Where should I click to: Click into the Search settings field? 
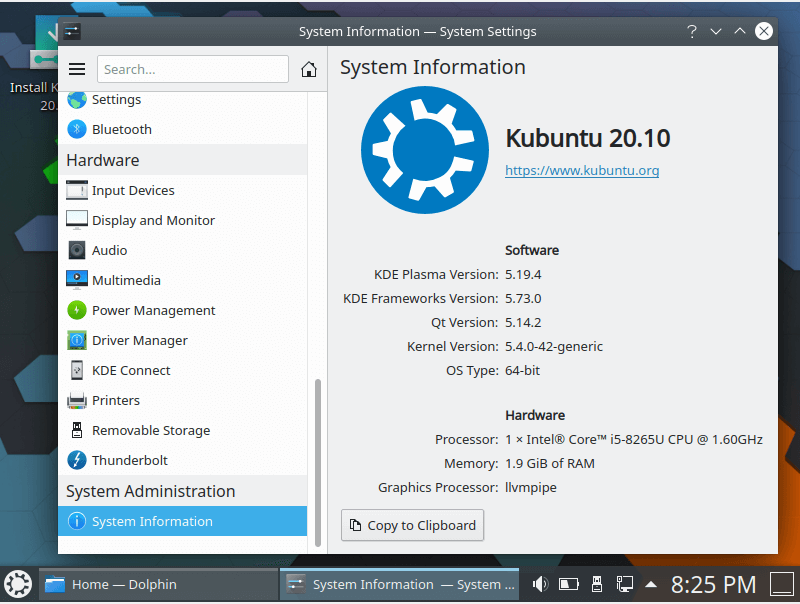click(x=192, y=69)
